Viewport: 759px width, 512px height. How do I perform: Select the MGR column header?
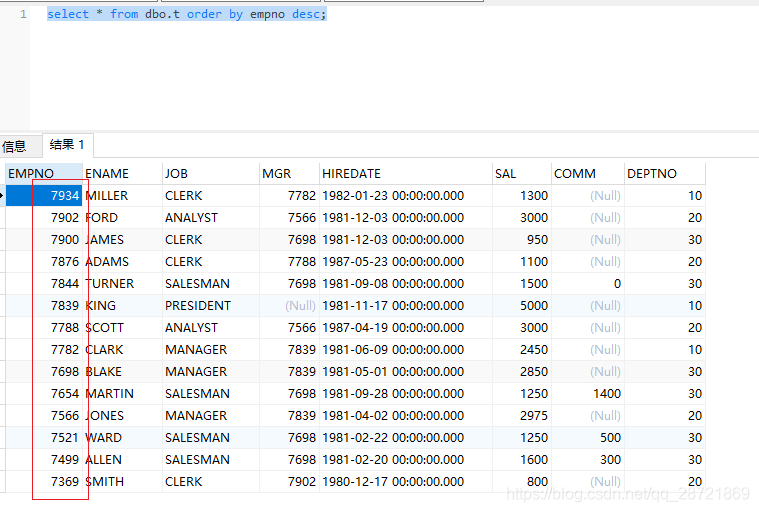(289, 173)
